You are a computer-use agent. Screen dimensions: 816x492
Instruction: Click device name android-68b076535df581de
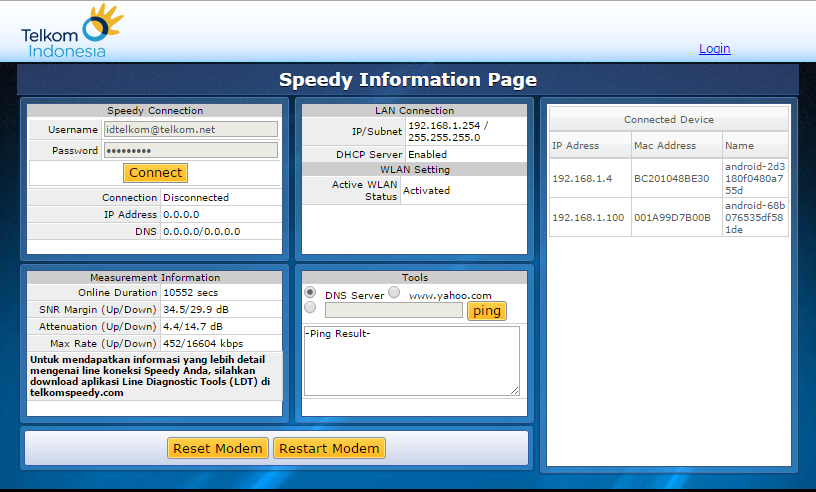(755, 218)
